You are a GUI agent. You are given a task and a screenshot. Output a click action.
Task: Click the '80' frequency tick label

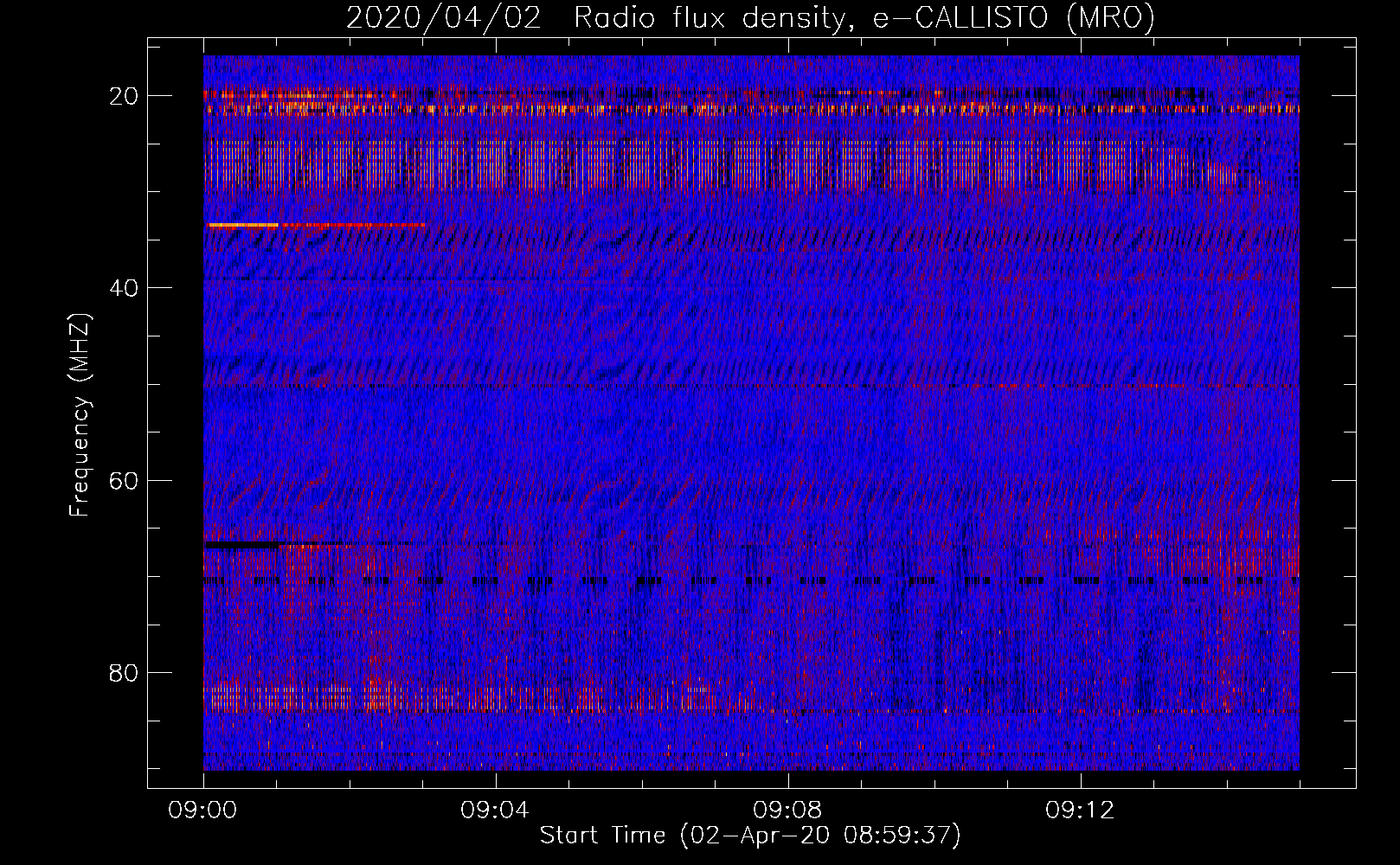pyautogui.click(x=124, y=672)
